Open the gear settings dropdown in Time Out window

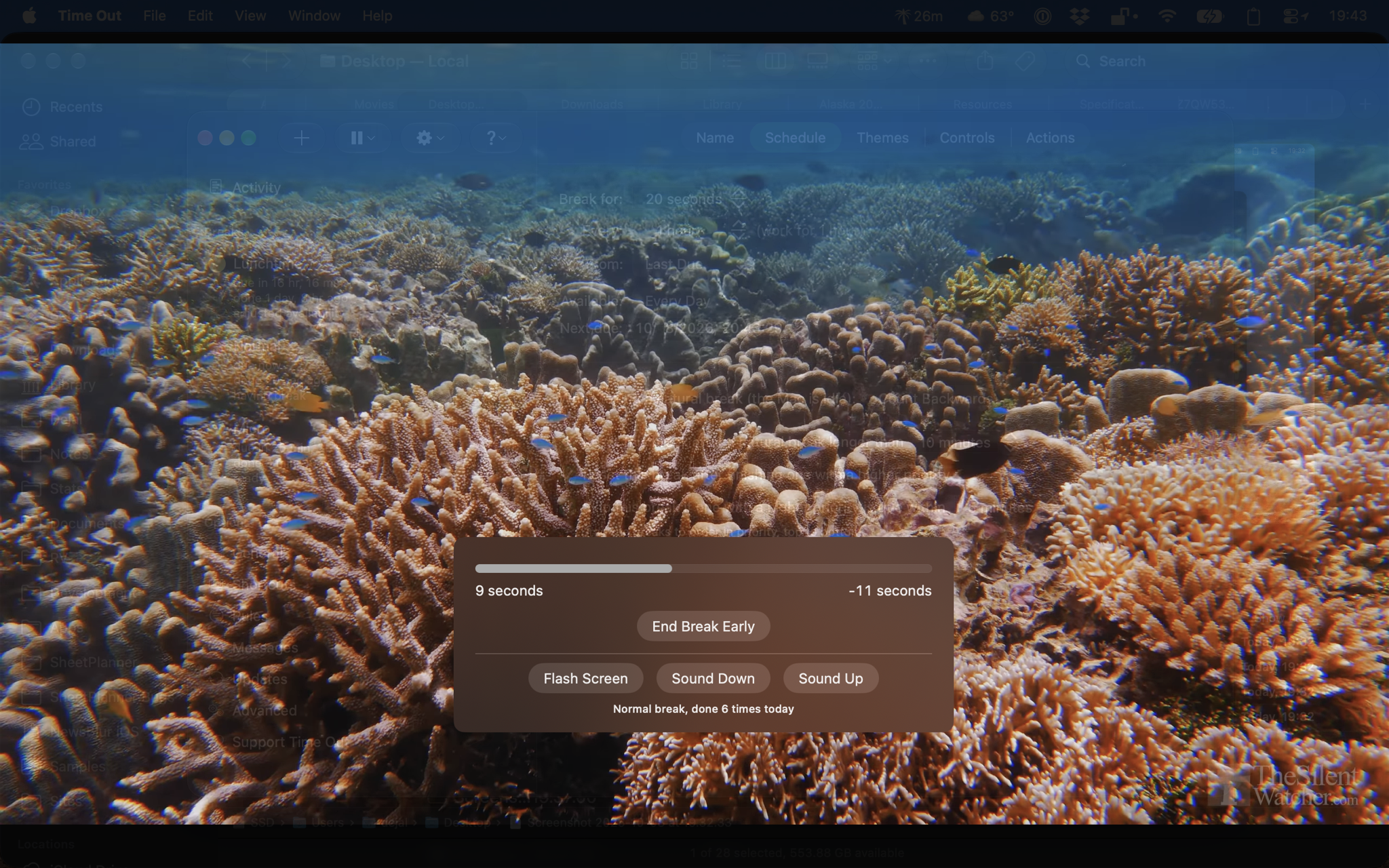430,138
